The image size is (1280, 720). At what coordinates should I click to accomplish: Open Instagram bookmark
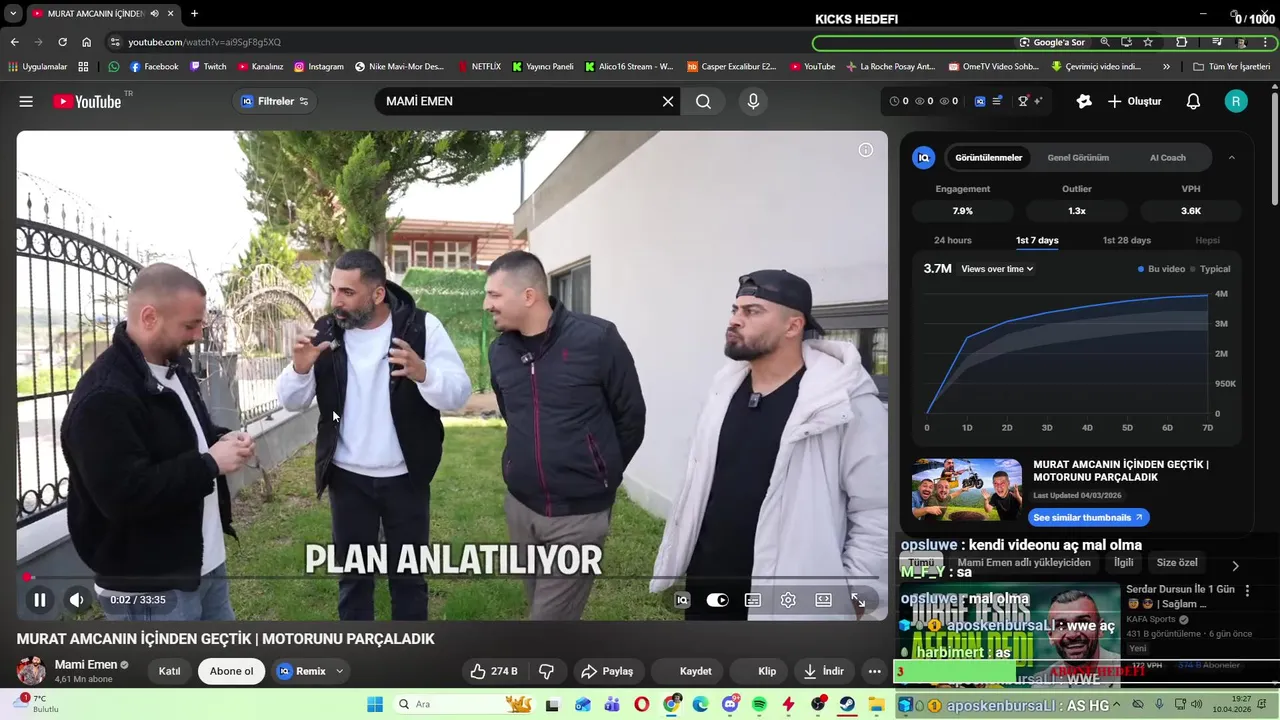click(x=318, y=67)
